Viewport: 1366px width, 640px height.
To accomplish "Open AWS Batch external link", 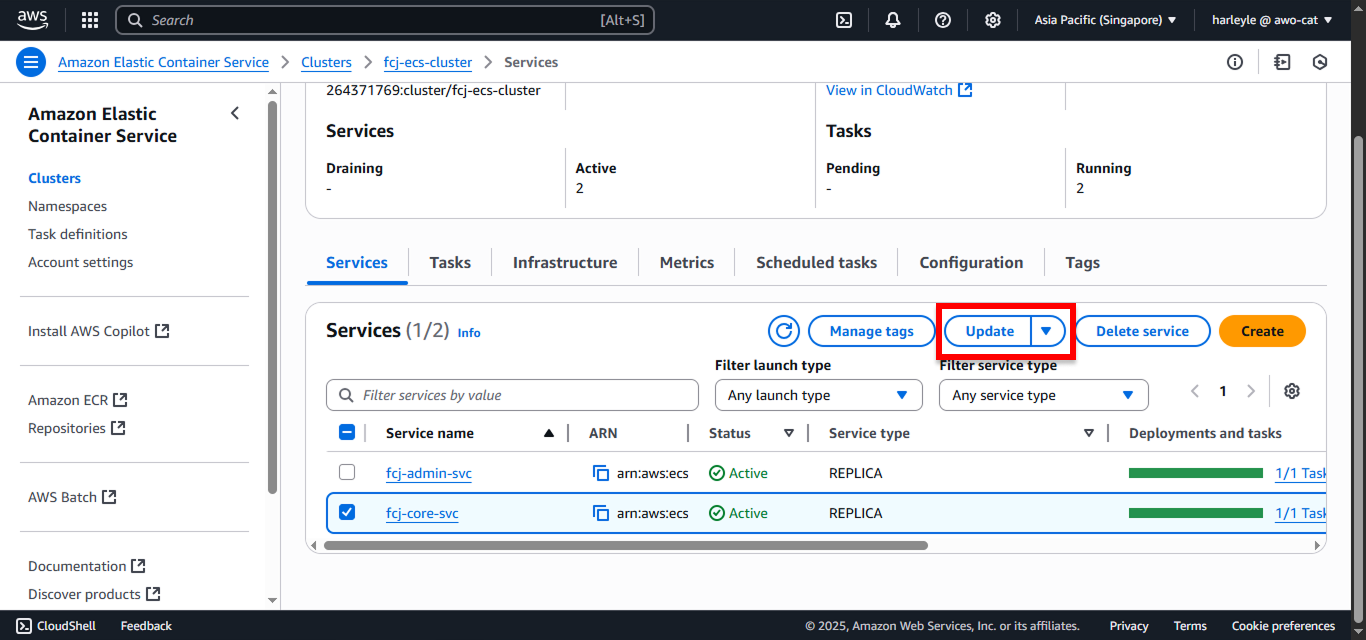I will click(x=72, y=497).
